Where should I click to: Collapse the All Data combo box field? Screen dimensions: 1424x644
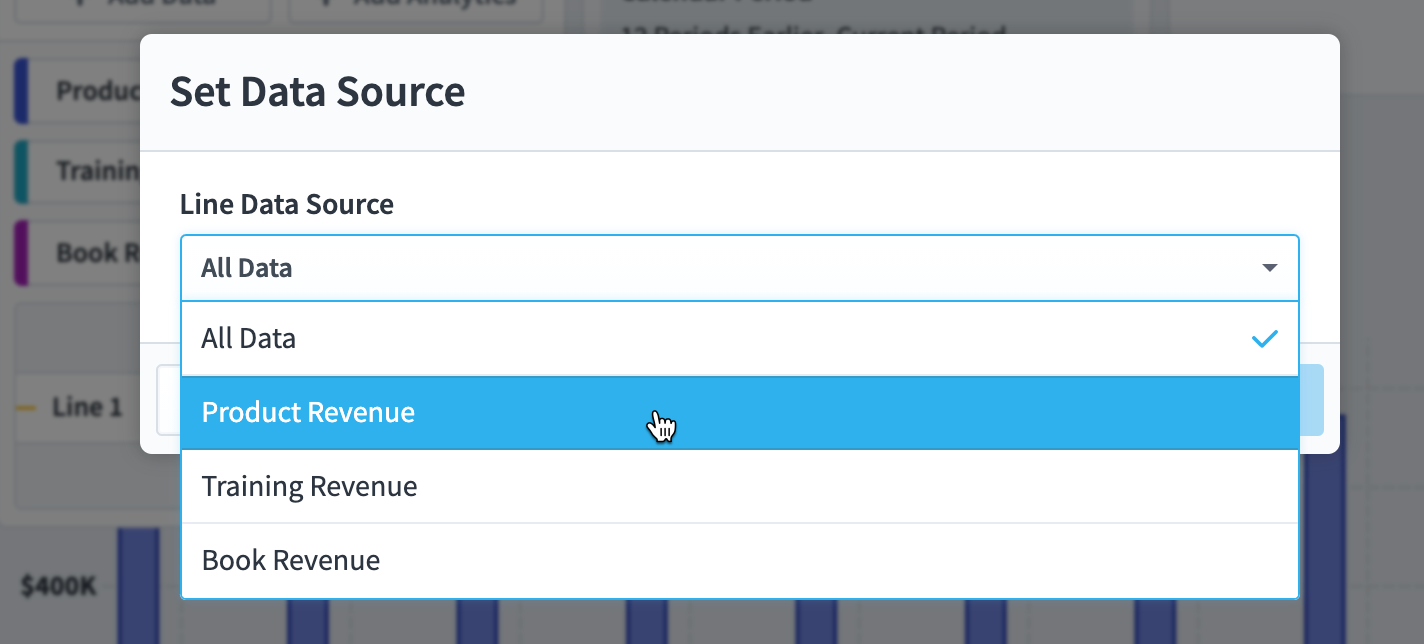pyautogui.click(x=739, y=268)
